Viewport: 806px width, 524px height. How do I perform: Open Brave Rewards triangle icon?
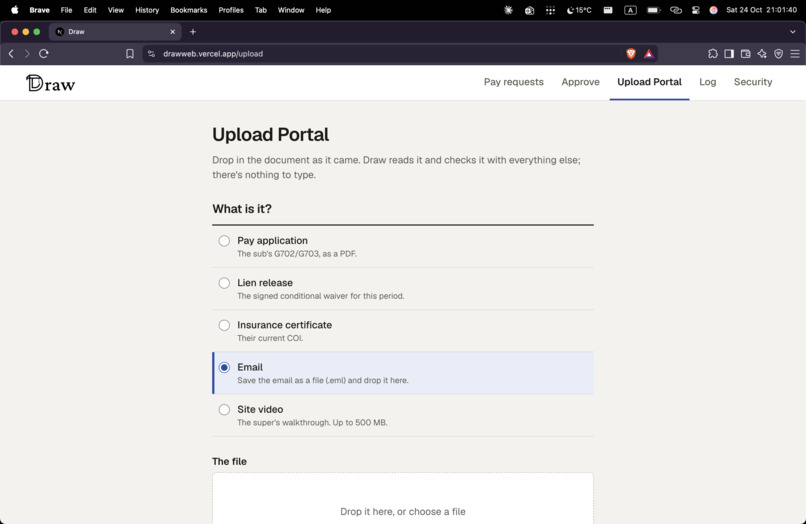[x=649, y=53]
